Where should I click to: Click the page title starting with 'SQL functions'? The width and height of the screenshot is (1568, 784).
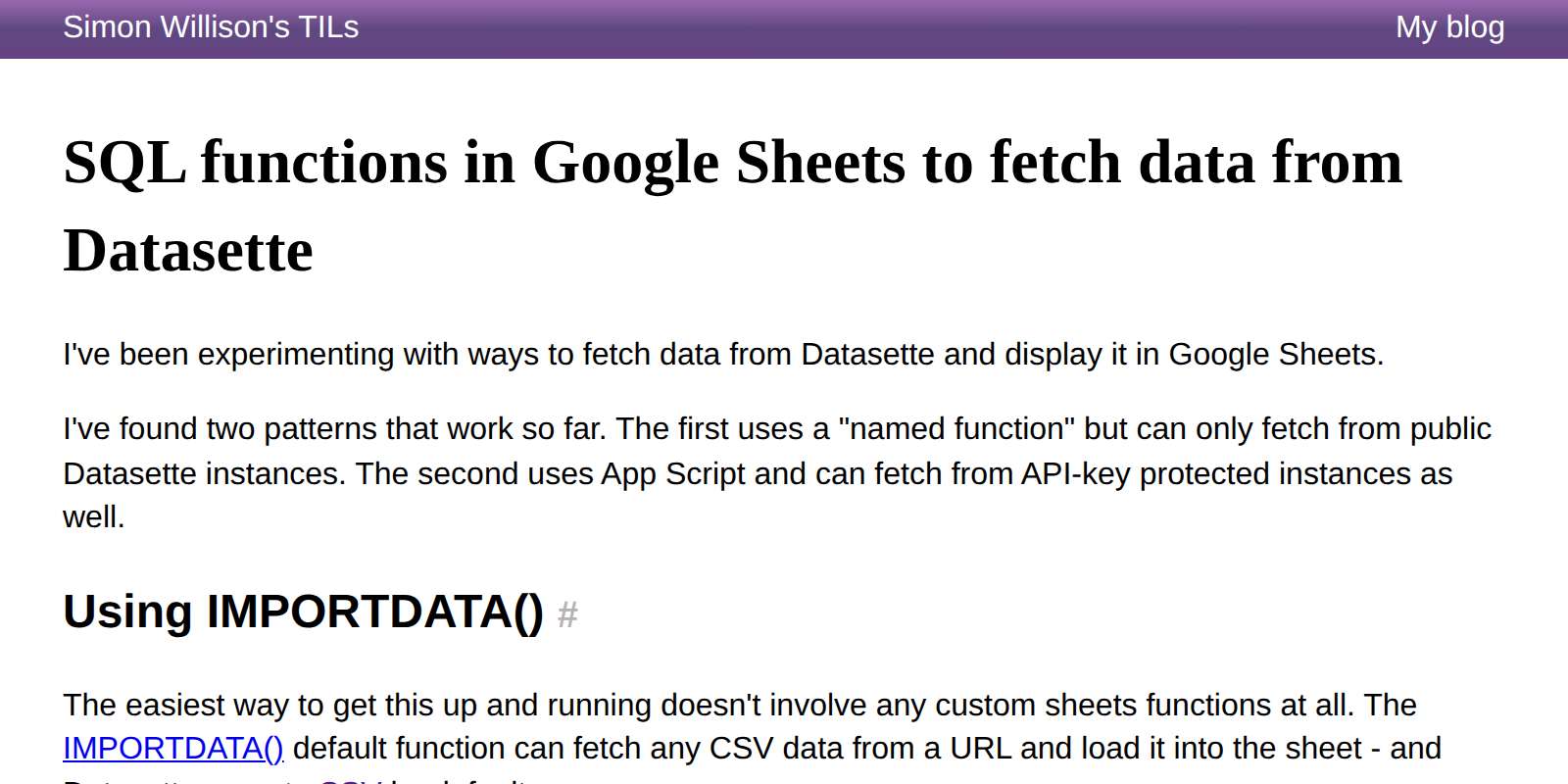733,206
